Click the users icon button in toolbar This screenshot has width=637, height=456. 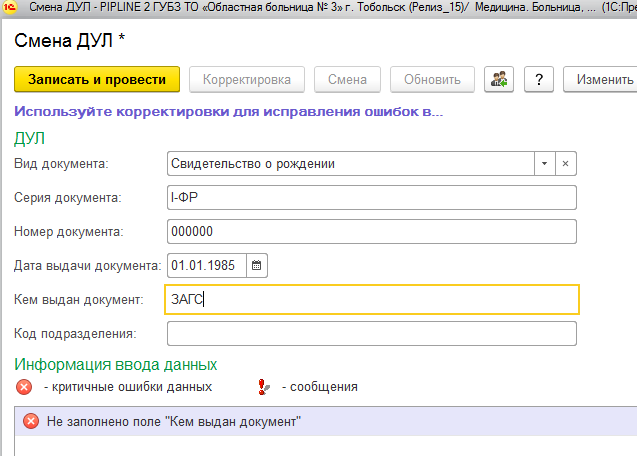coord(498,80)
